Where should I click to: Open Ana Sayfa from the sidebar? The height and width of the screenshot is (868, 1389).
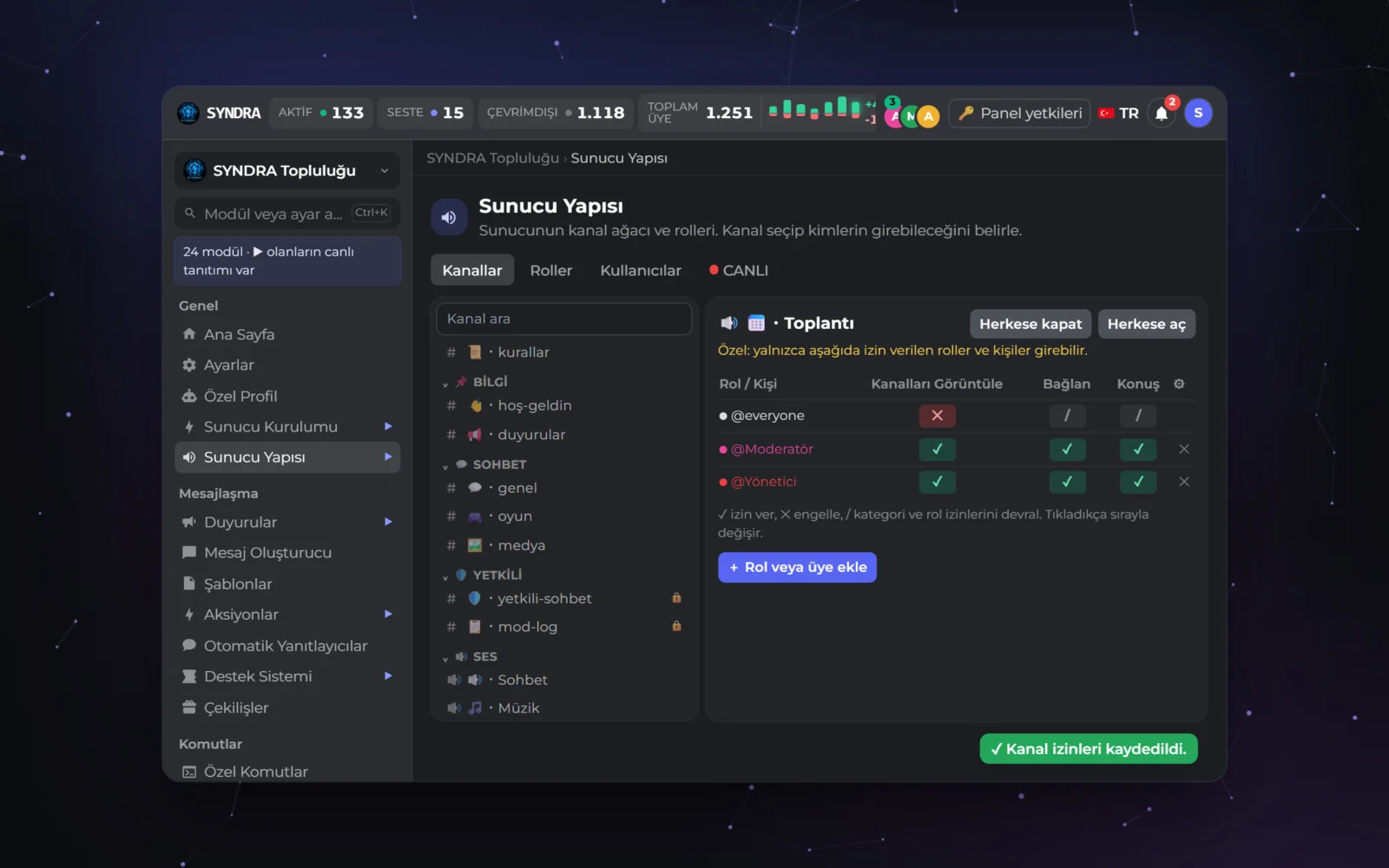tap(286, 334)
